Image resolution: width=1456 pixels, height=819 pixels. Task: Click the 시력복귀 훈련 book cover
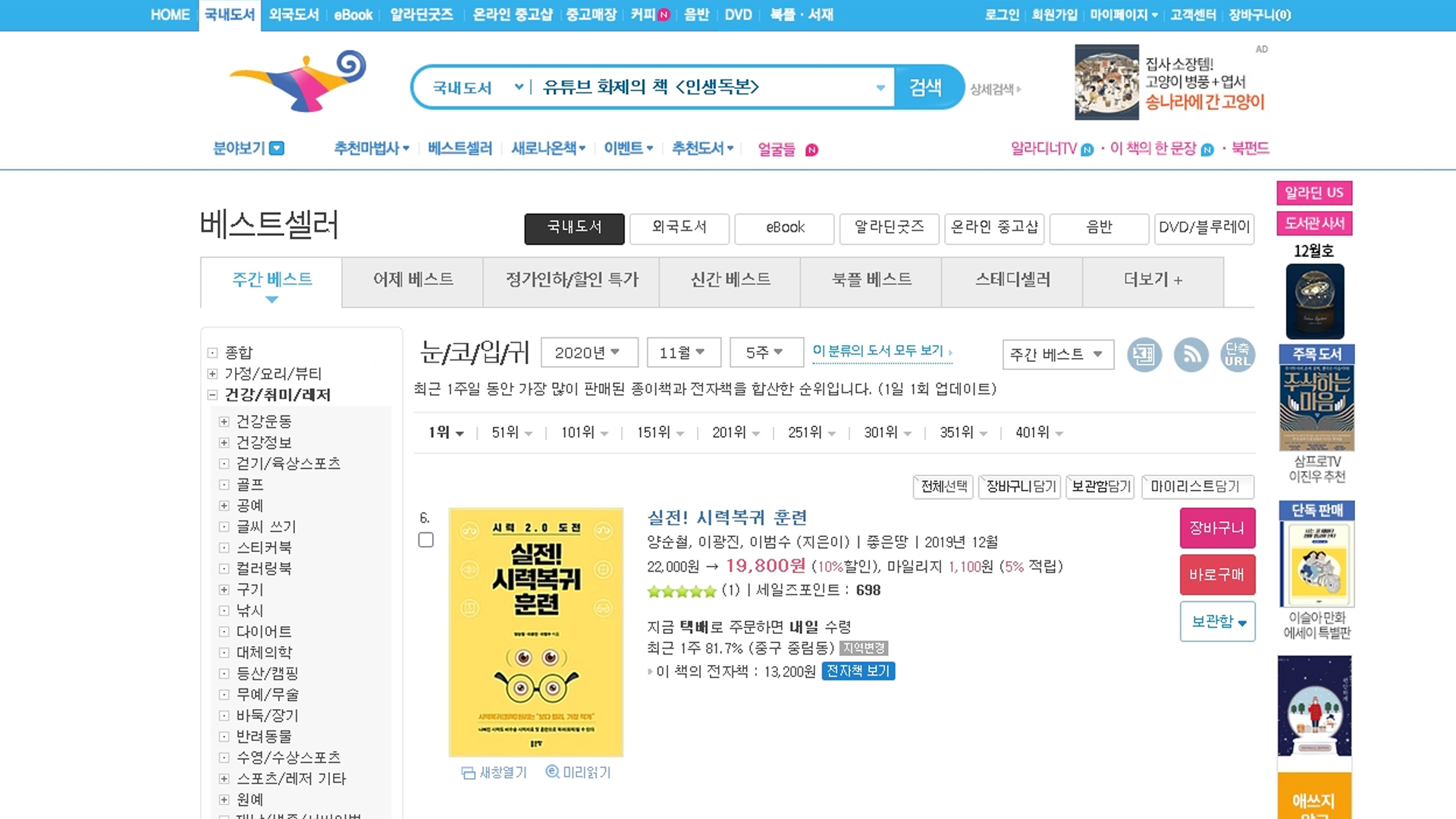(536, 632)
